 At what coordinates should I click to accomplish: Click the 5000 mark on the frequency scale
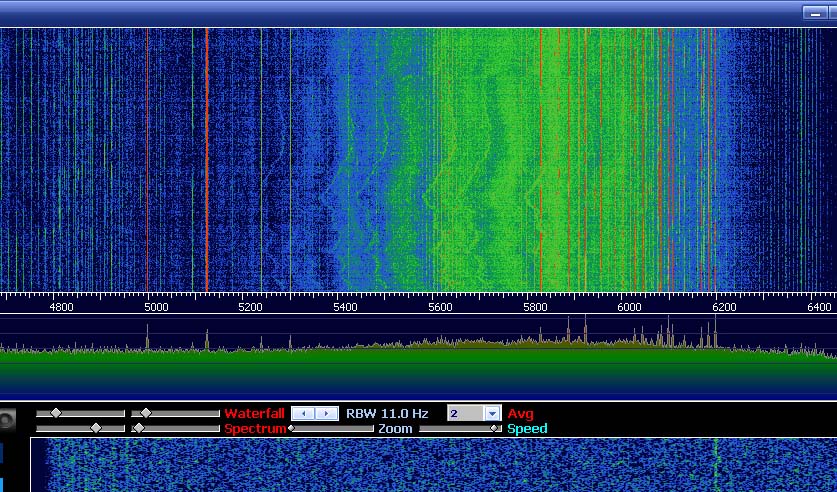click(156, 307)
